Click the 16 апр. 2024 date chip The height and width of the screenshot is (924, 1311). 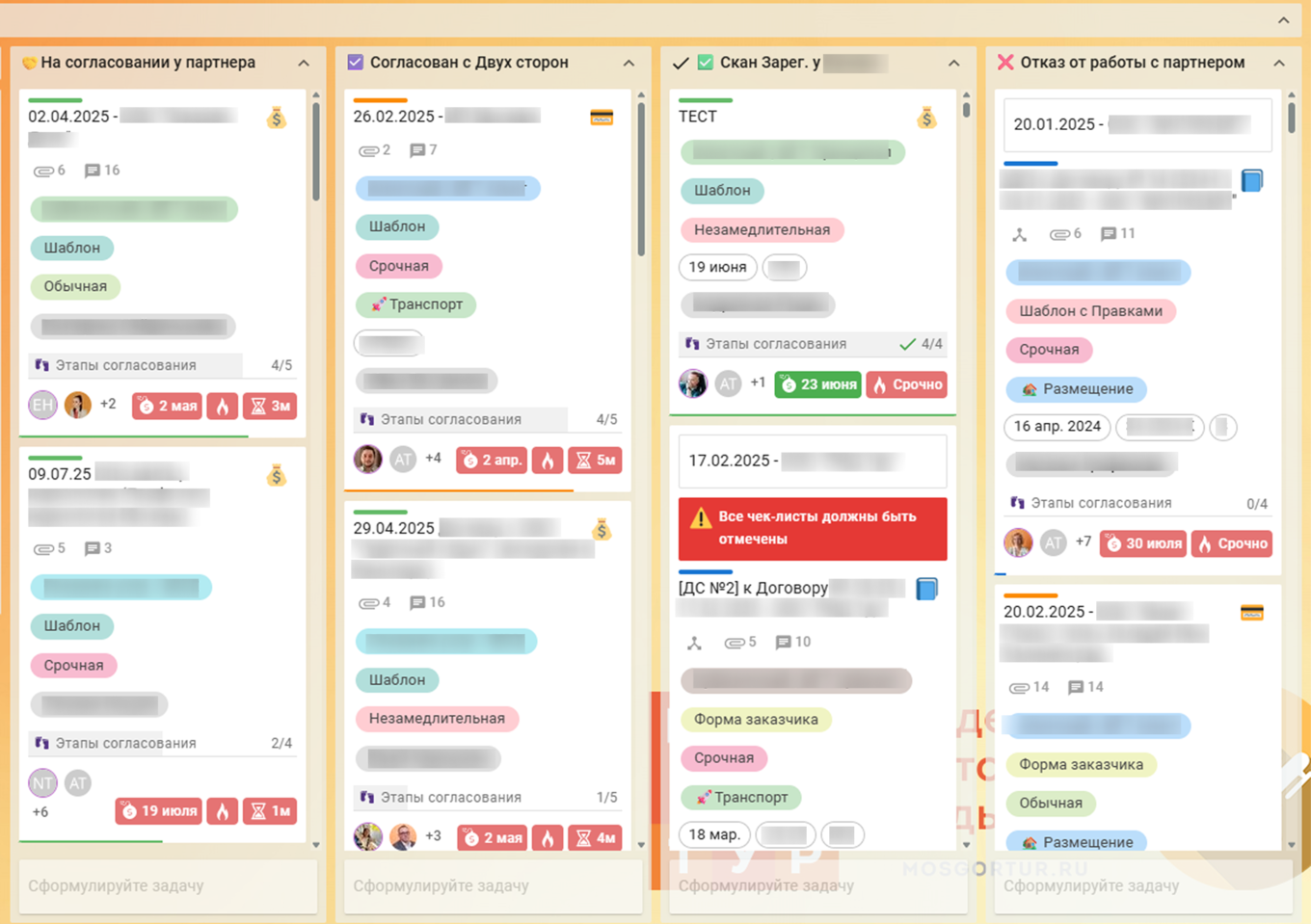tap(1057, 427)
